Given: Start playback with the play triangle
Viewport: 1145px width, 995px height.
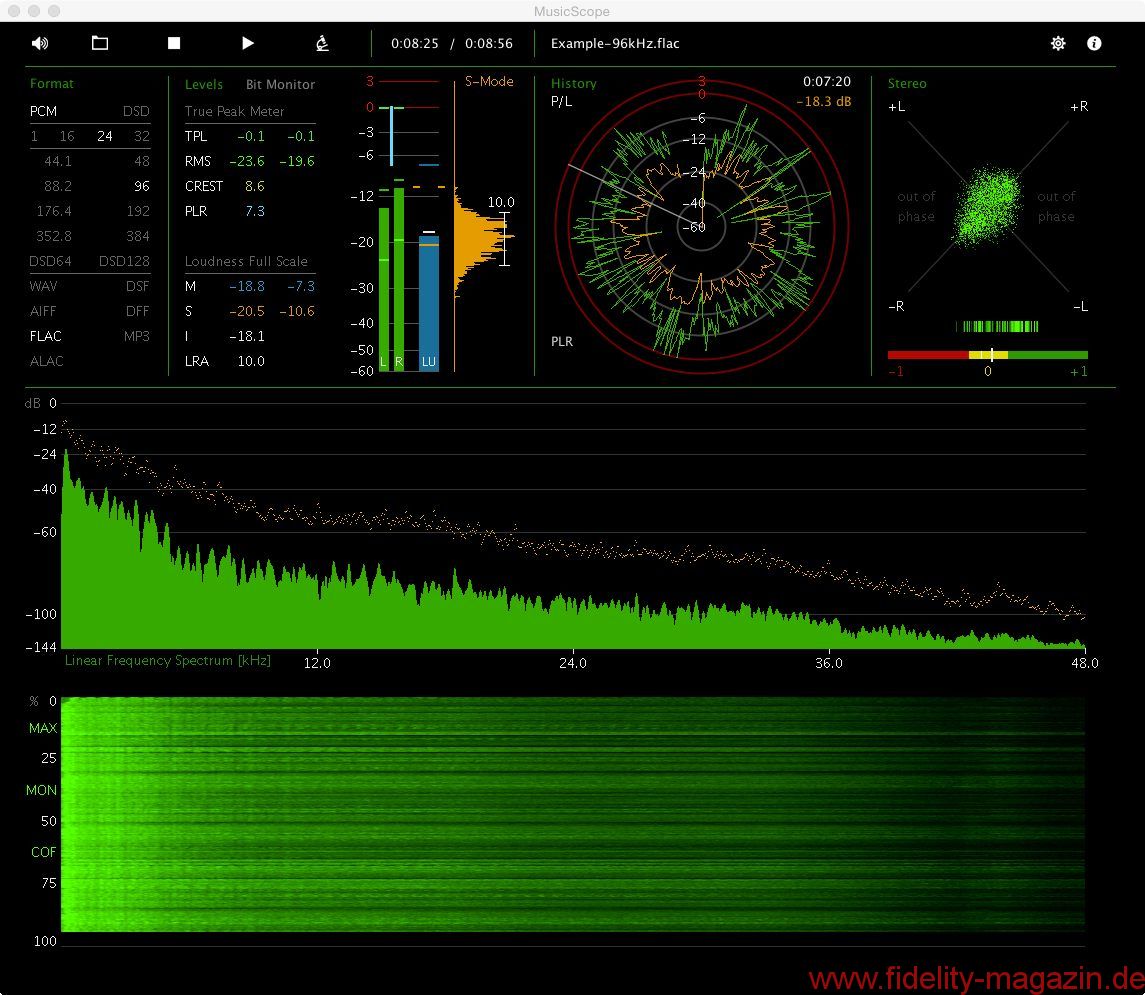Looking at the screenshot, I should (x=248, y=43).
